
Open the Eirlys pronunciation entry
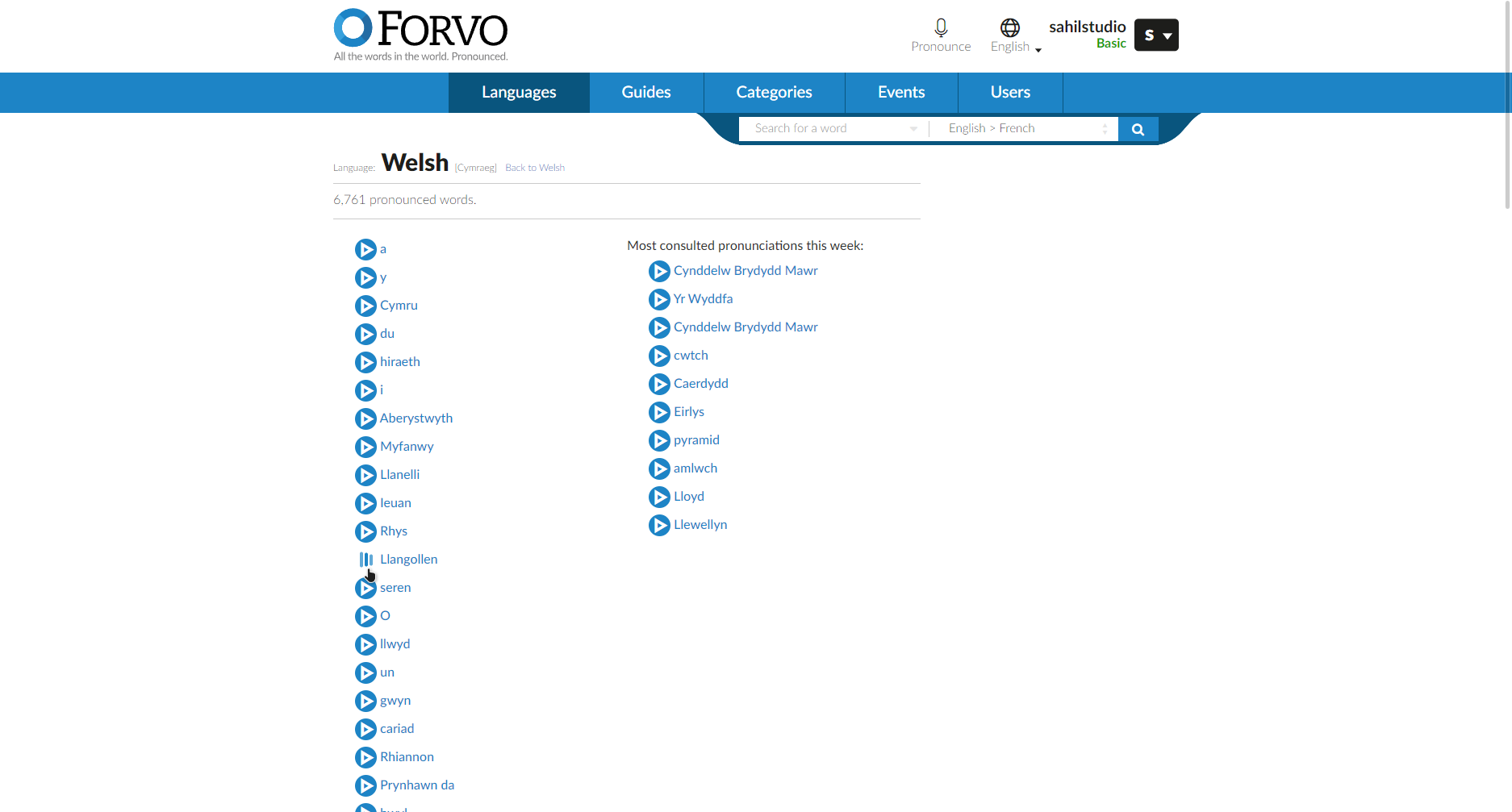(689, 412)
